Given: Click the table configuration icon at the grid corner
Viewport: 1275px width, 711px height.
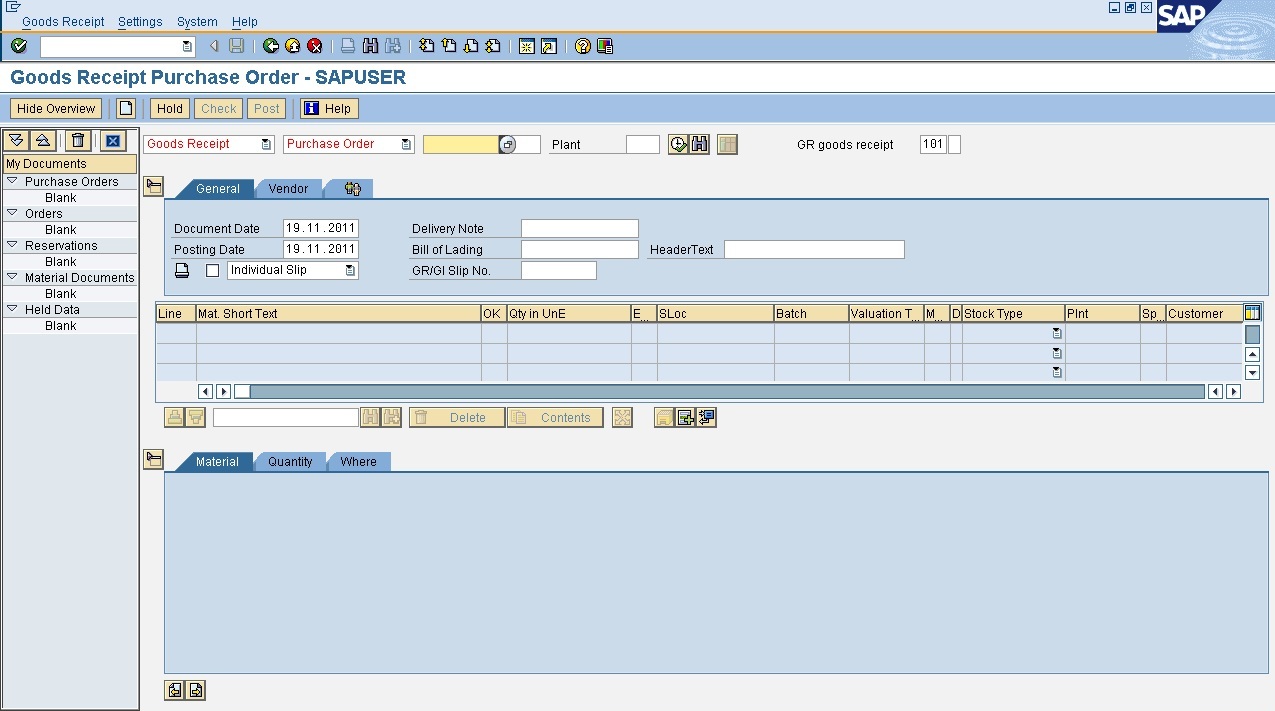Looking at the screenshot, I should (1252, 313).
